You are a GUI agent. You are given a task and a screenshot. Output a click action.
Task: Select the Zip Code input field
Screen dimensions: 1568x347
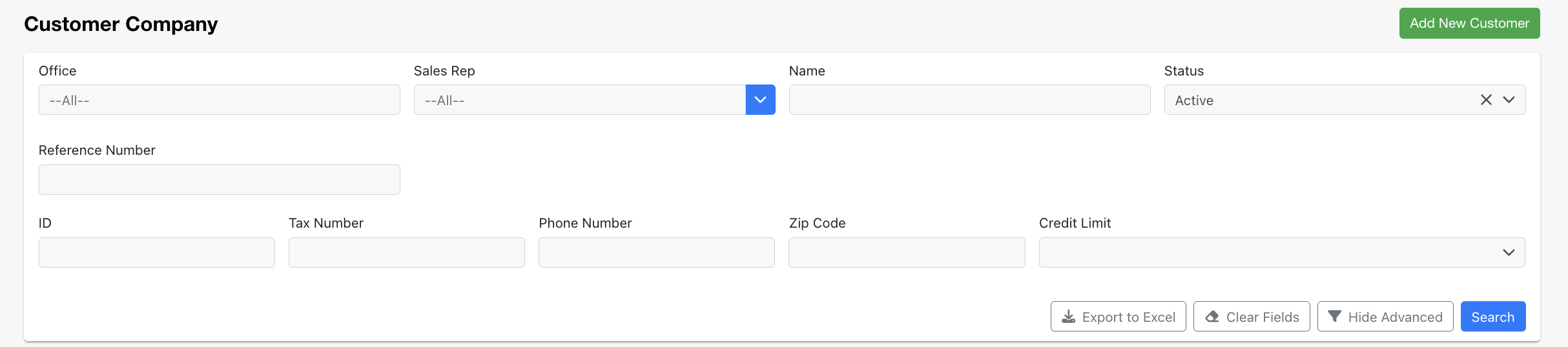click(907, 252)
